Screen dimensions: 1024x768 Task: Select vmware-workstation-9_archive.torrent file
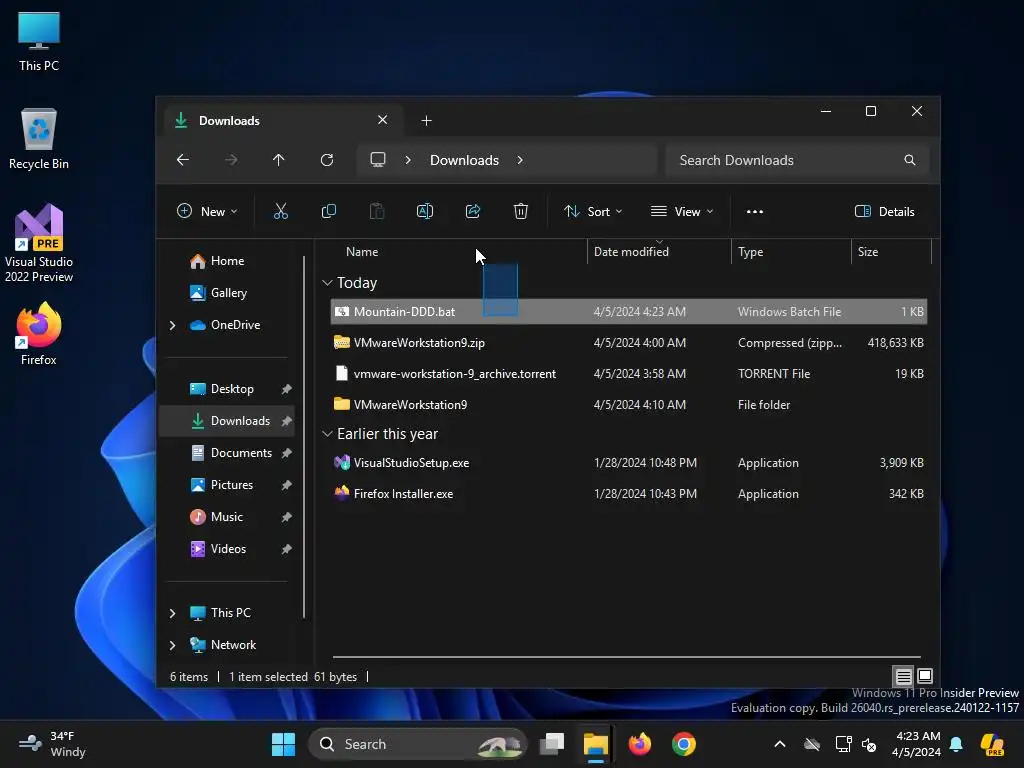point(629,374)
